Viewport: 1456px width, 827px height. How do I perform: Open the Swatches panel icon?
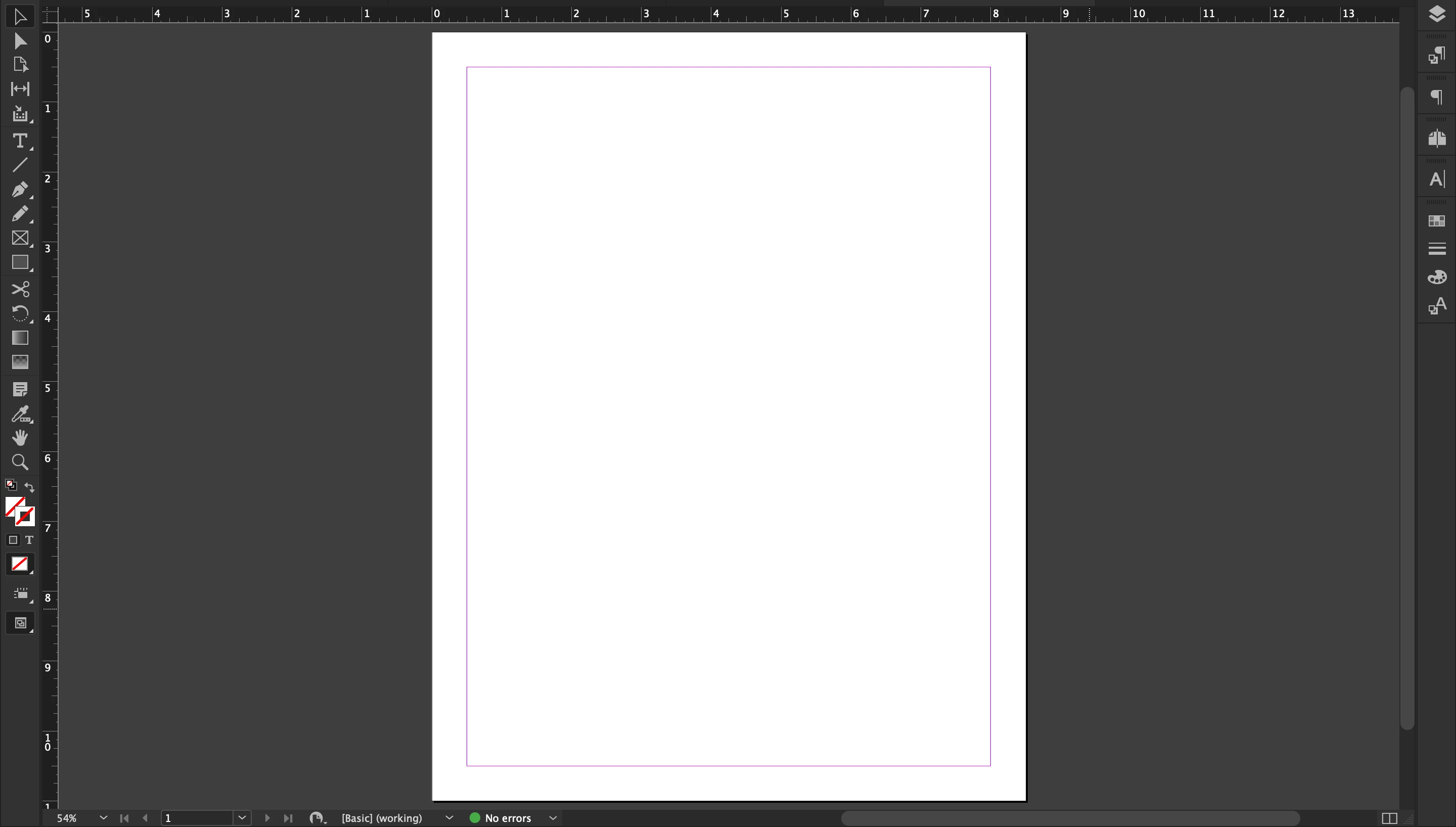point(1437,221)
